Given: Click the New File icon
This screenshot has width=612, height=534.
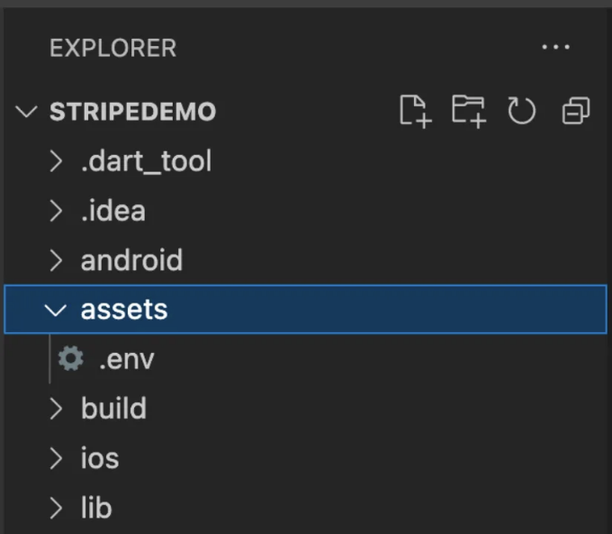Looking at the screenshot, I should (x=416, y=111).
